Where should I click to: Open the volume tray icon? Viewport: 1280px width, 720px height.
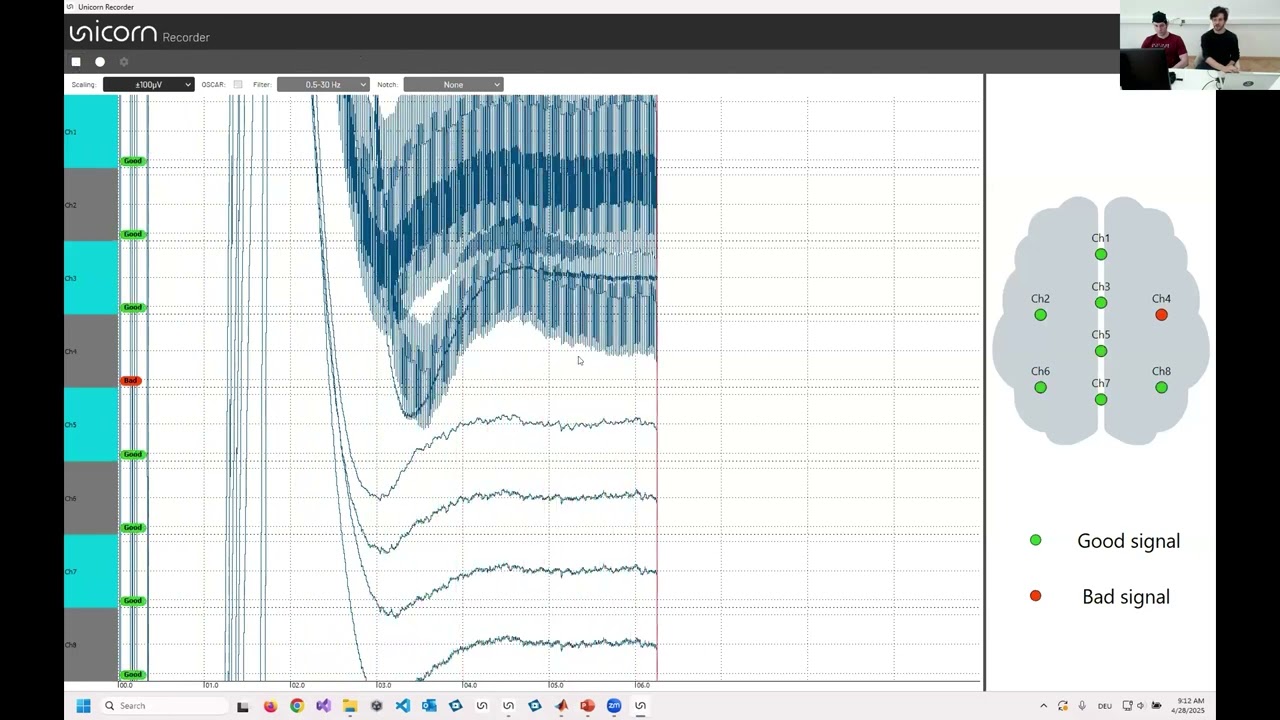click(1140, 706)
